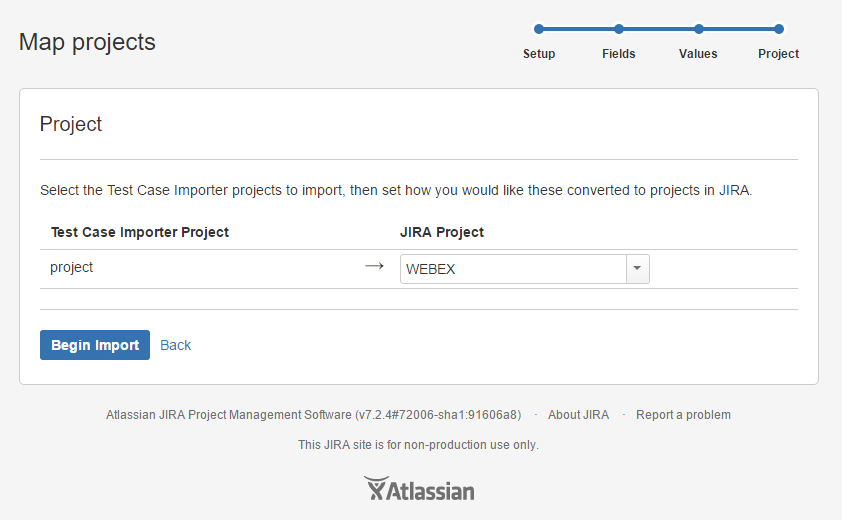Select the 'project' row entry text

pos(71,268)
